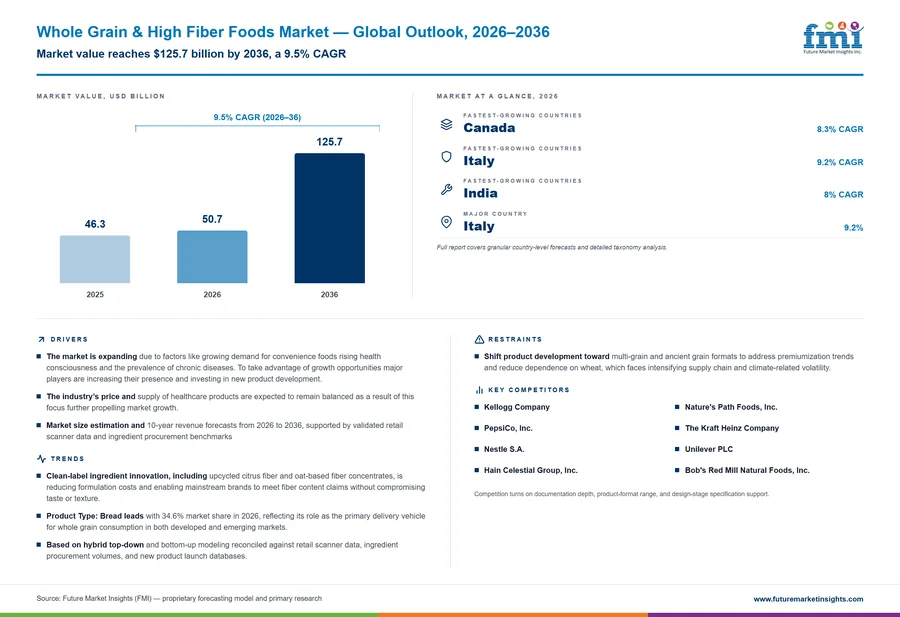Select PepsiCo, Inc. in competitors list
900x617 pixels.
pyautogui.click(x=508, y=428)
